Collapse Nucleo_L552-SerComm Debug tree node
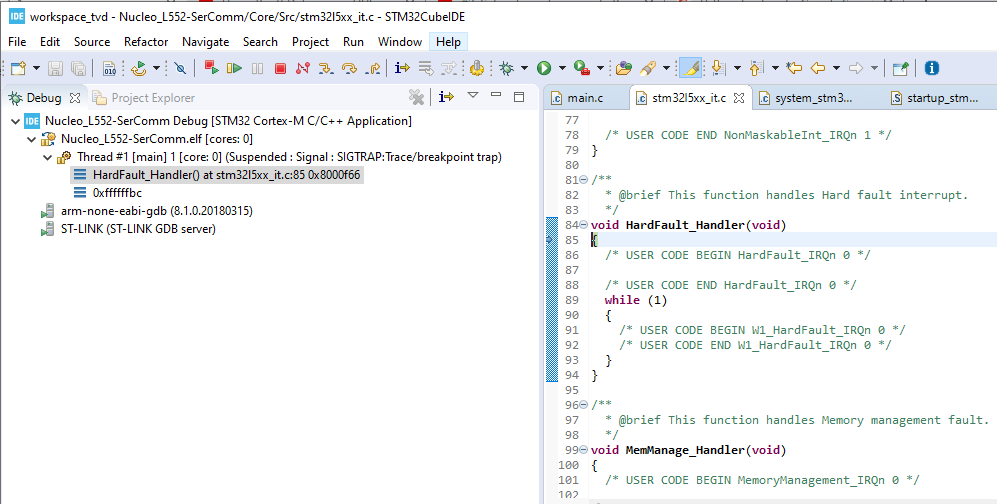 [16, 121]
